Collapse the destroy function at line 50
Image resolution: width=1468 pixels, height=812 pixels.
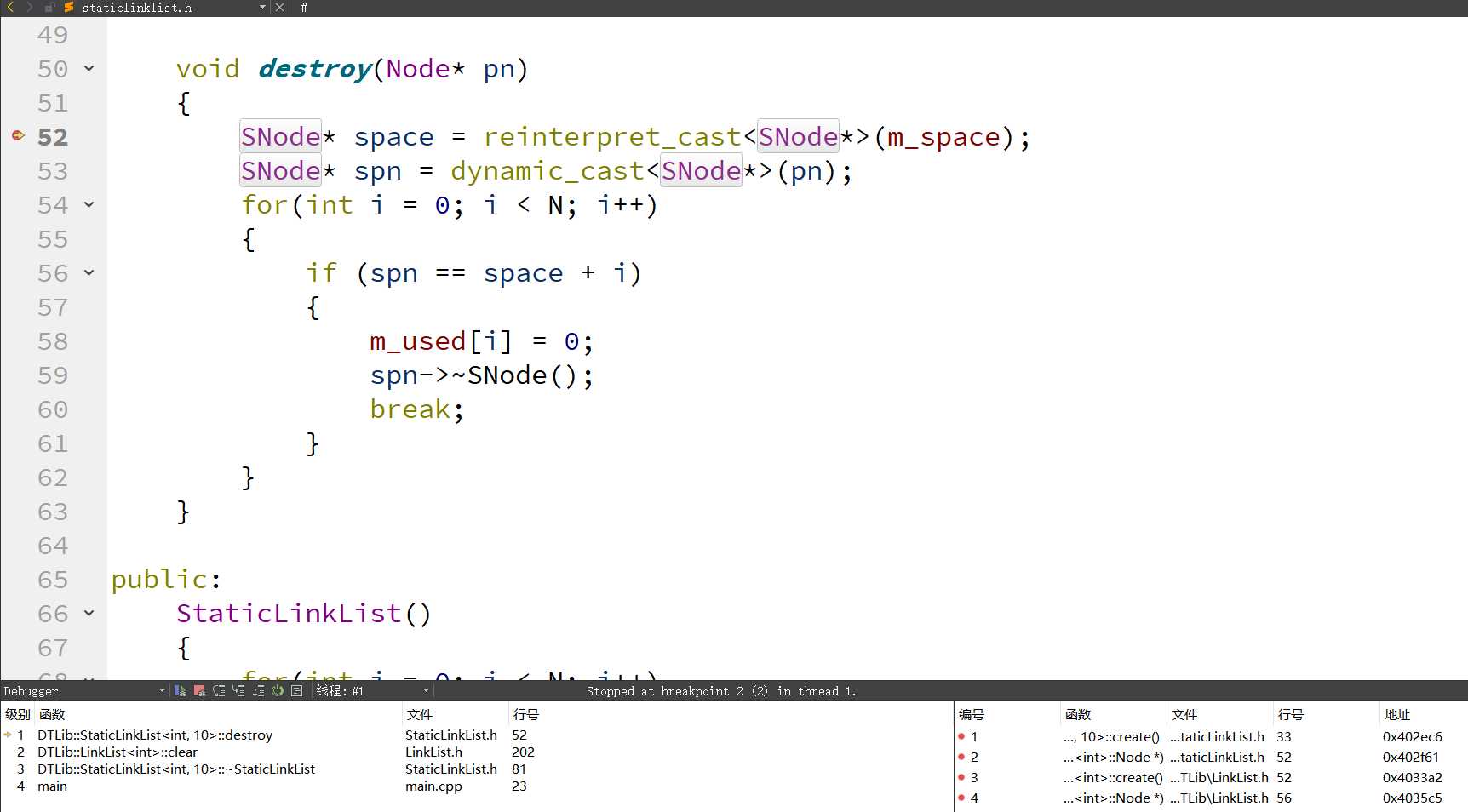pos(89,68)
